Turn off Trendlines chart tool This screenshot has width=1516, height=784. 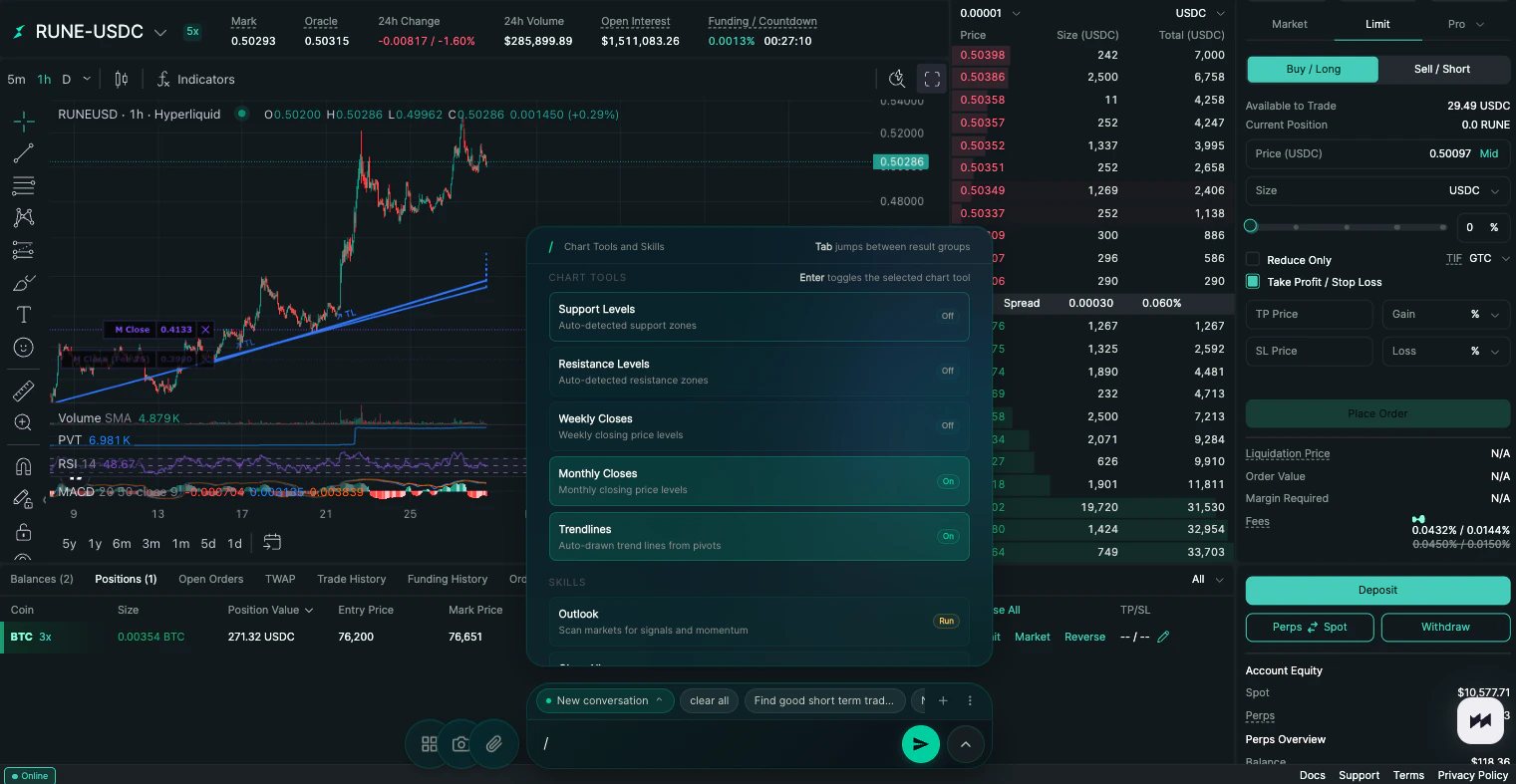pos(758,537)
